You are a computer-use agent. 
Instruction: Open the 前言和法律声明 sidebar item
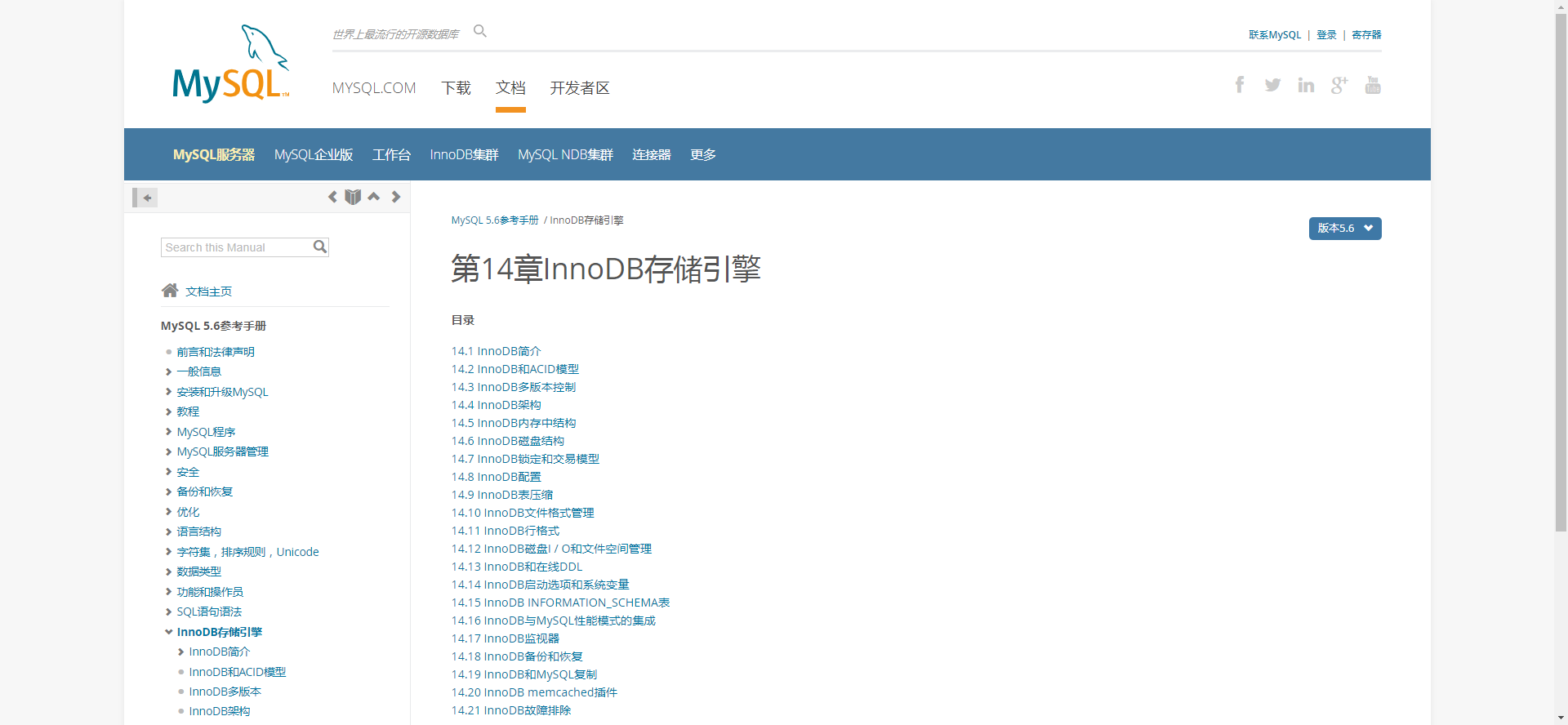[216, 352]
